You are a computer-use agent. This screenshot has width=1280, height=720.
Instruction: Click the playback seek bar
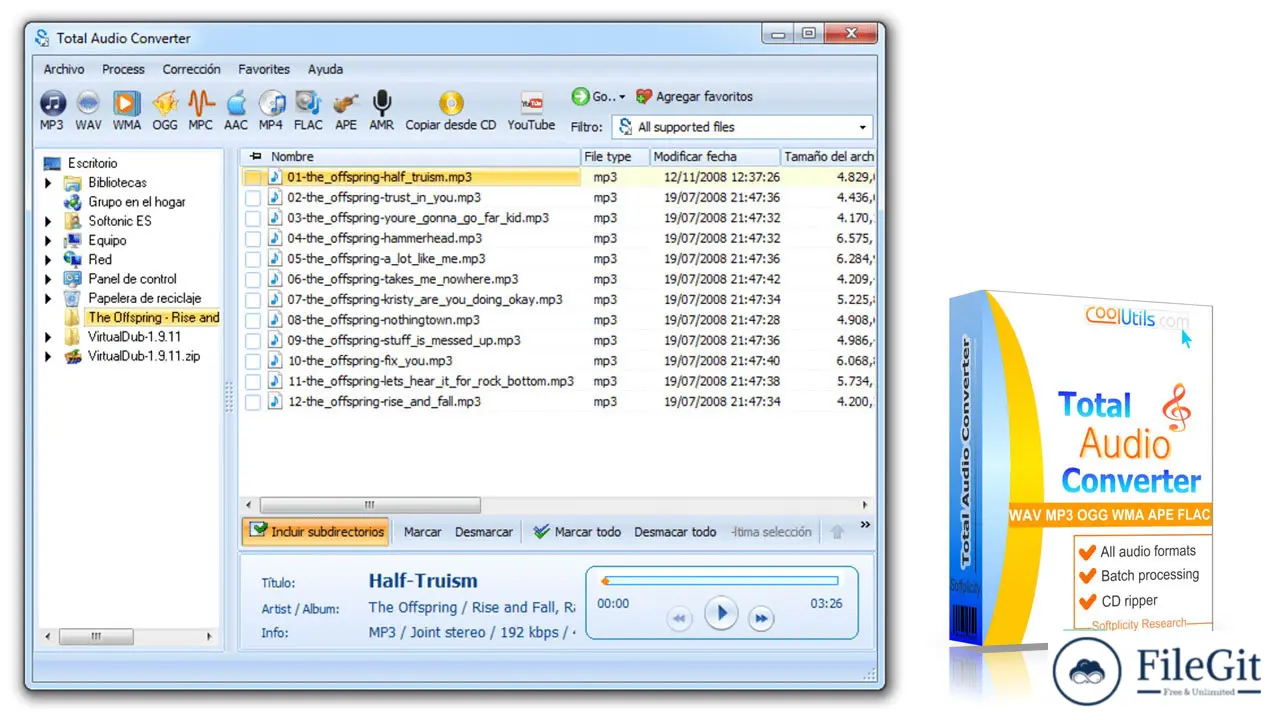(x=720, y=580)
